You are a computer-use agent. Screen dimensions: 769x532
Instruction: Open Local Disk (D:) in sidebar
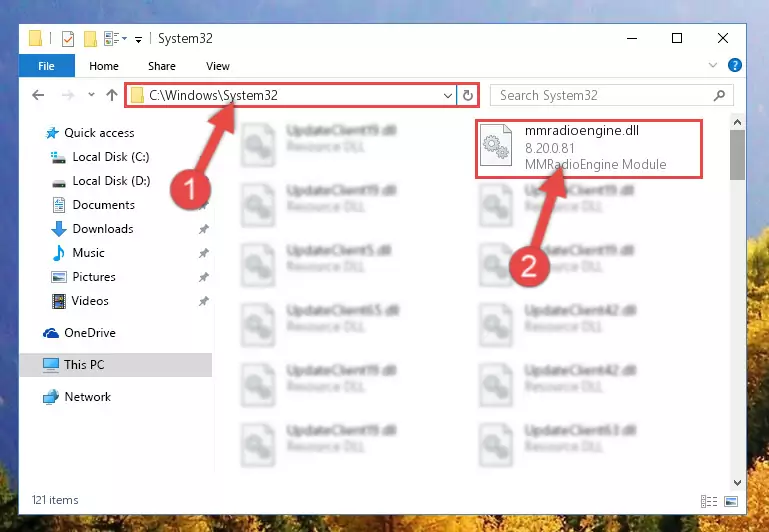pyautogui.click(x=111, y=181)
